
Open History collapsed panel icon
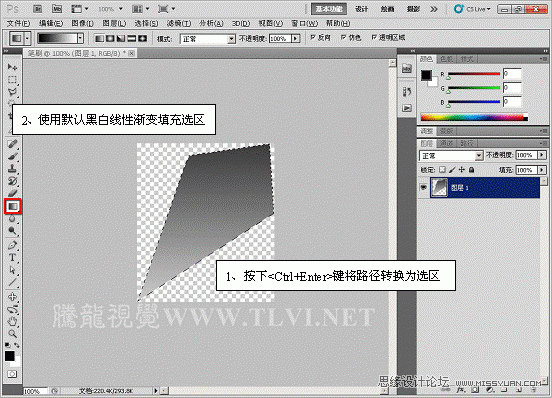tap(407, 92)
